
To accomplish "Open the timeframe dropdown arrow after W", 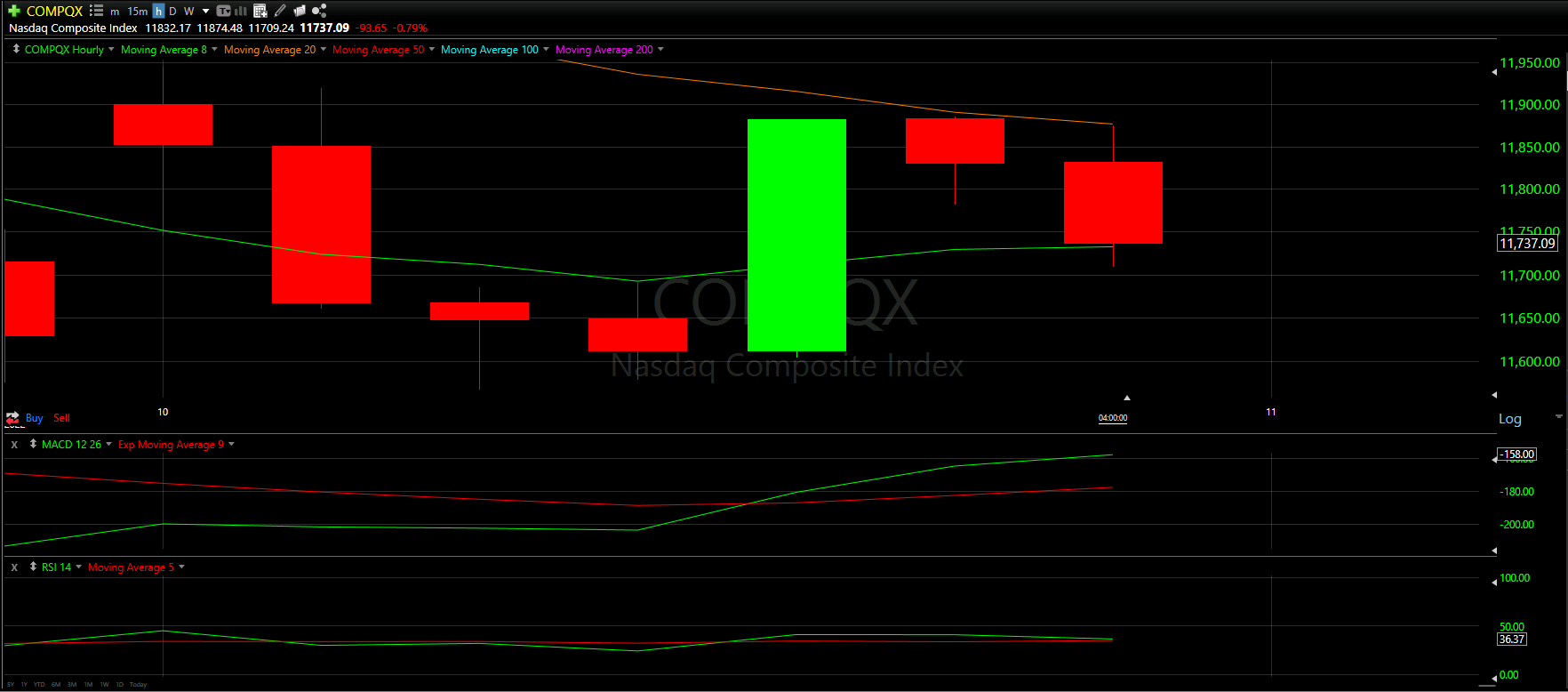I will [x=205, y=12].
